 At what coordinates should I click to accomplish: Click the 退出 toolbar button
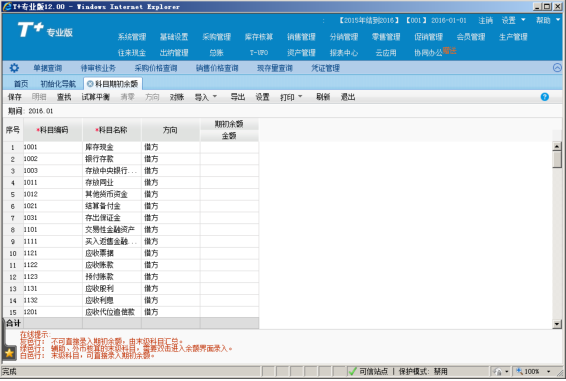pos(348,97)
